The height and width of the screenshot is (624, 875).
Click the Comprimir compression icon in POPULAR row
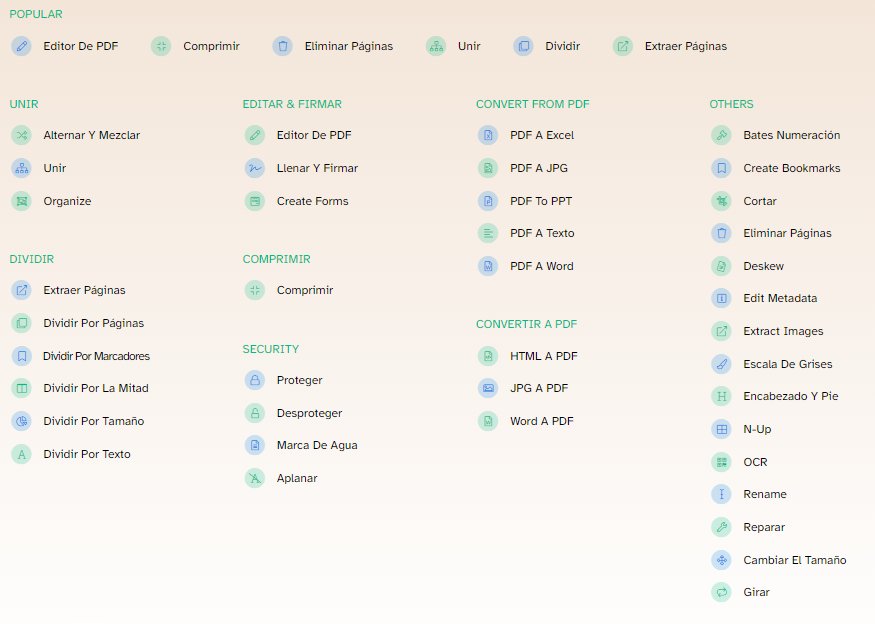[160, 46]
